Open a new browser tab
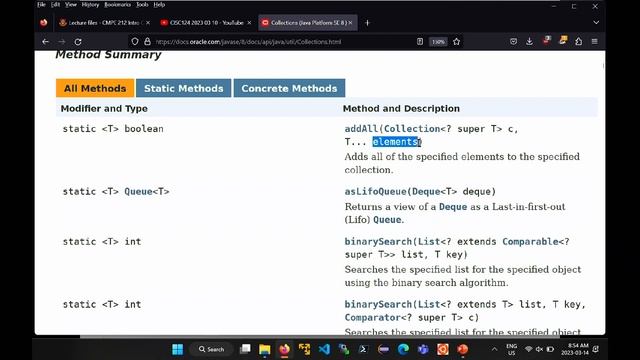The image size is (640, 360). coord(367,23)
